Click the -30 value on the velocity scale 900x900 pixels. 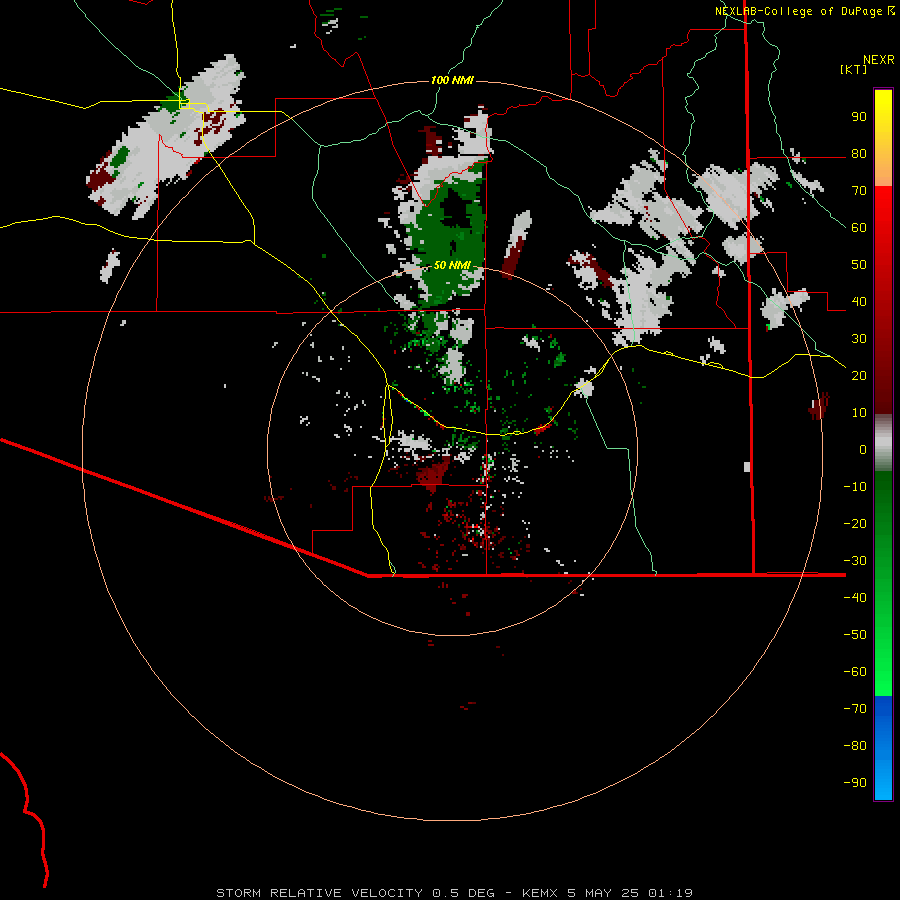[855, 561]
